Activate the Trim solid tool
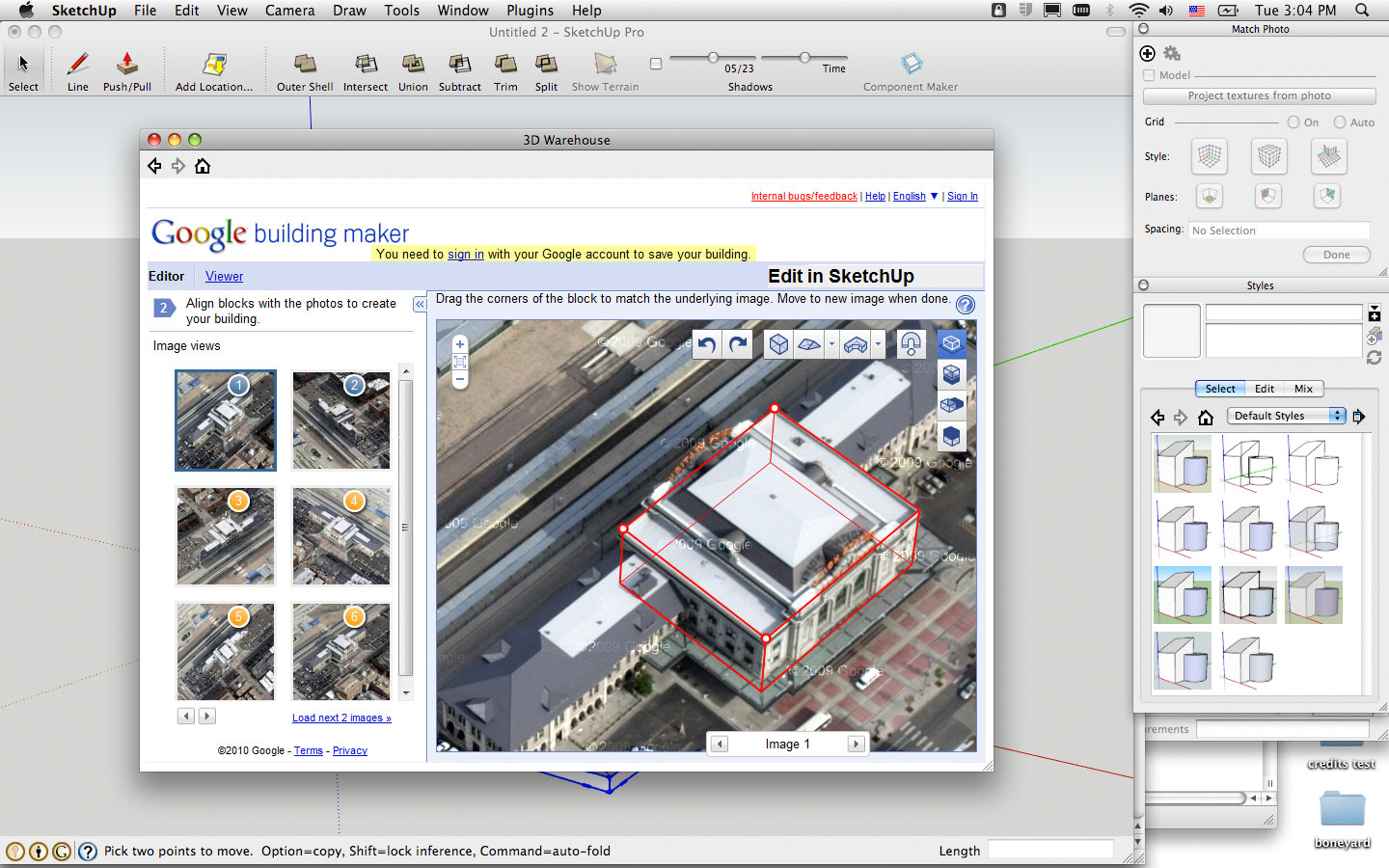1389x868 pixels. click(x=505, y=71)
